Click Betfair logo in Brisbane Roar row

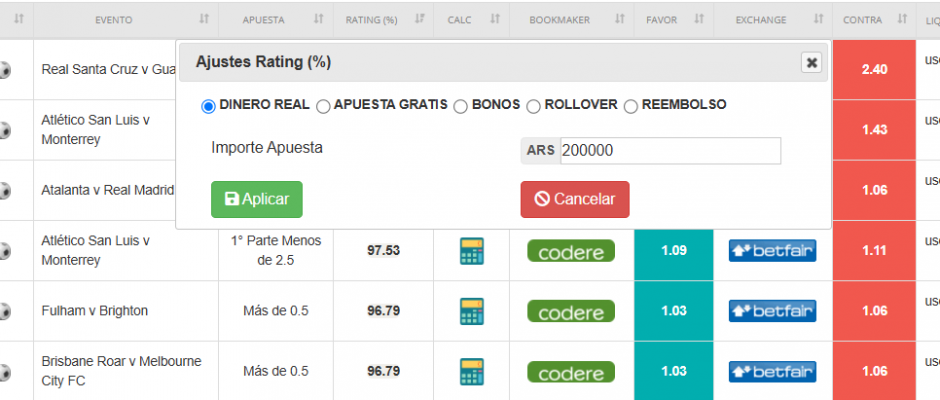[772, 371]
